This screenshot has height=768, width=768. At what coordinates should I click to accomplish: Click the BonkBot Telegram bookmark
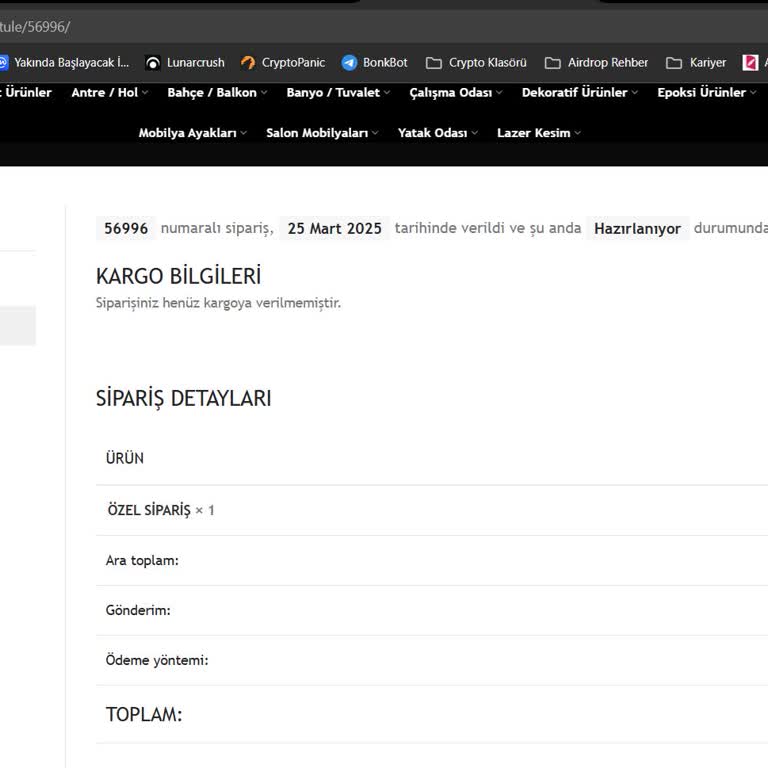tap(375, 62)
